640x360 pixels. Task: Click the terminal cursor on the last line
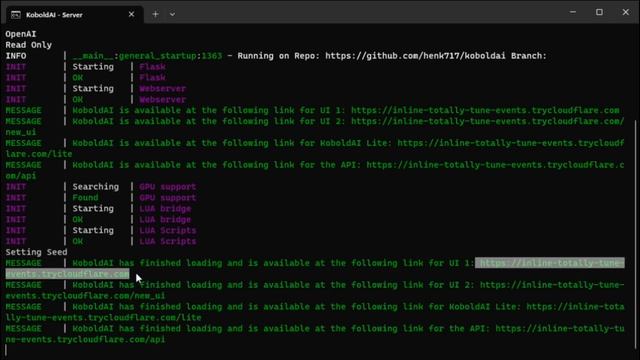coord(6,350)
